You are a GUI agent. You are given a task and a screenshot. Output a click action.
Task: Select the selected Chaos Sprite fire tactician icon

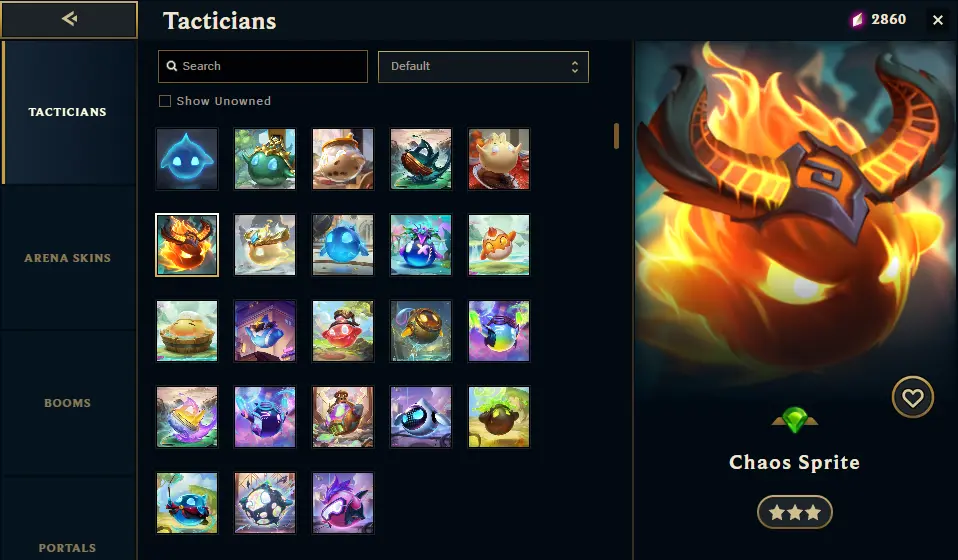click(x=187, y=245)
